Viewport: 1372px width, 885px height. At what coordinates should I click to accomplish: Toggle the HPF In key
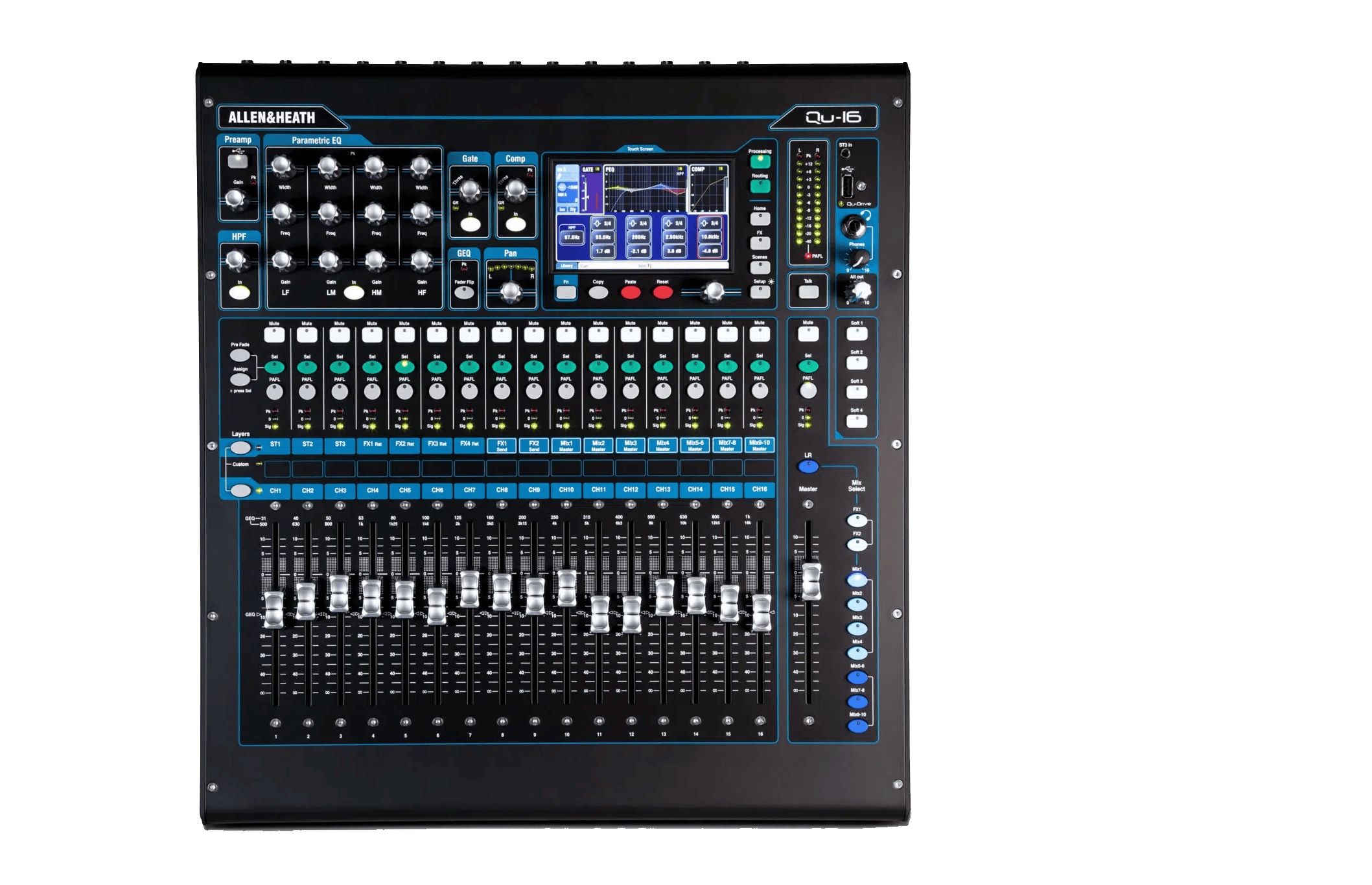coord(239,293)
